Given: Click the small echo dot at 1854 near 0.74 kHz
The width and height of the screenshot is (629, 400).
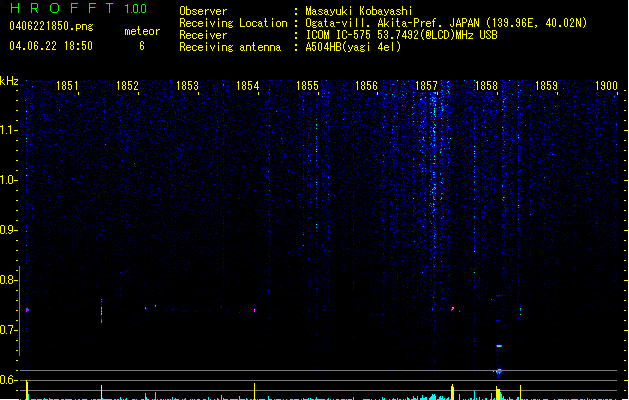Looking at the screenshot, I should click(254, 310).
